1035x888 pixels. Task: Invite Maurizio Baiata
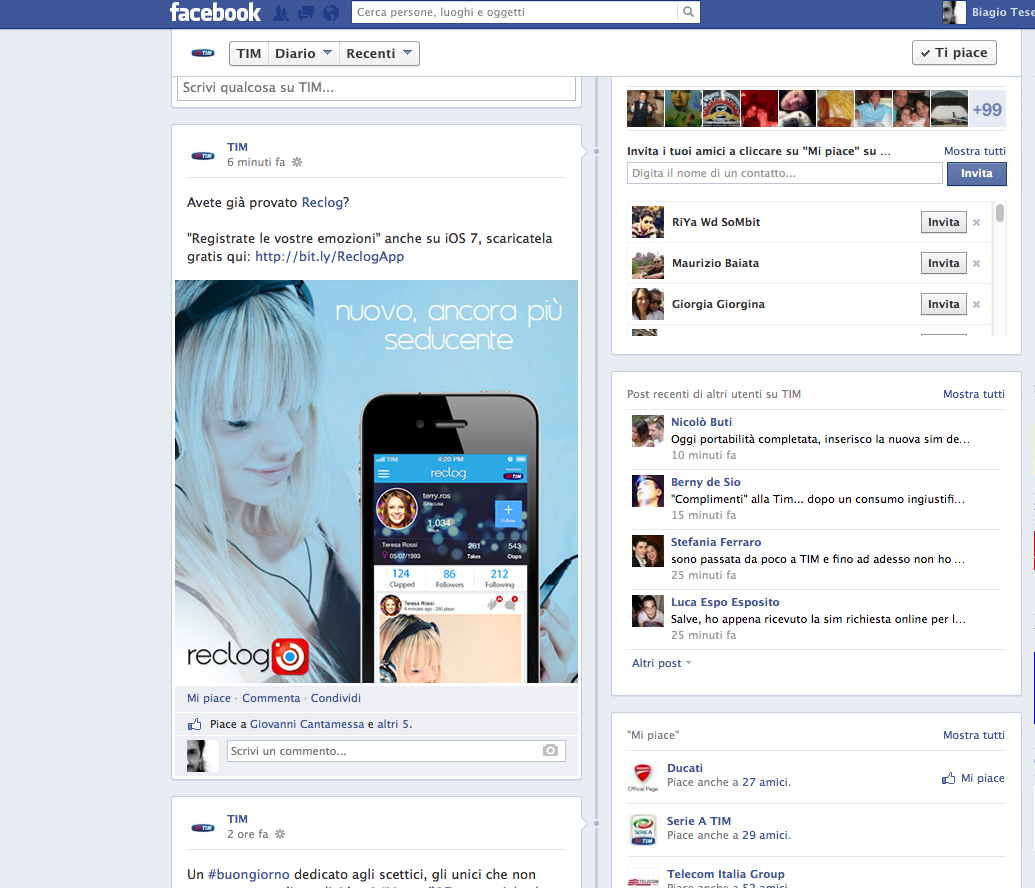point(943,263)
